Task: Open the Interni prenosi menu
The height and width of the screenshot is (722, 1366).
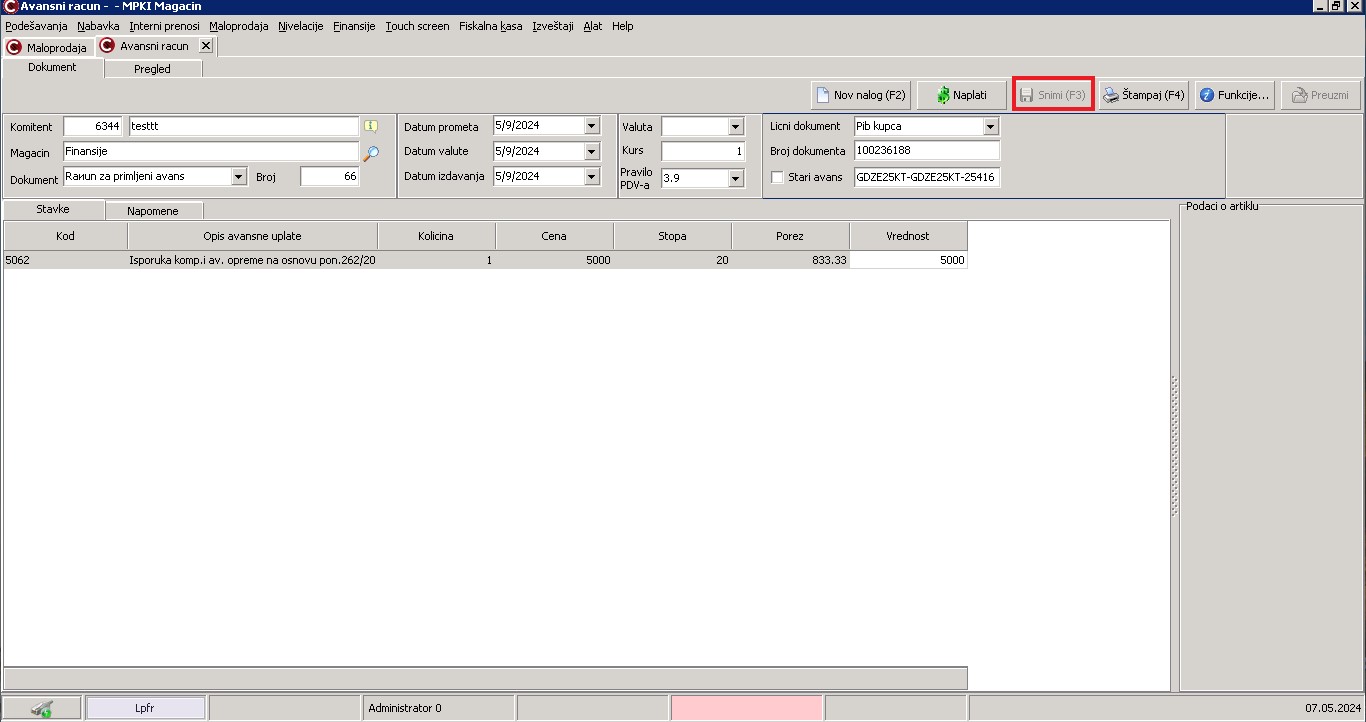Action: 164,26
